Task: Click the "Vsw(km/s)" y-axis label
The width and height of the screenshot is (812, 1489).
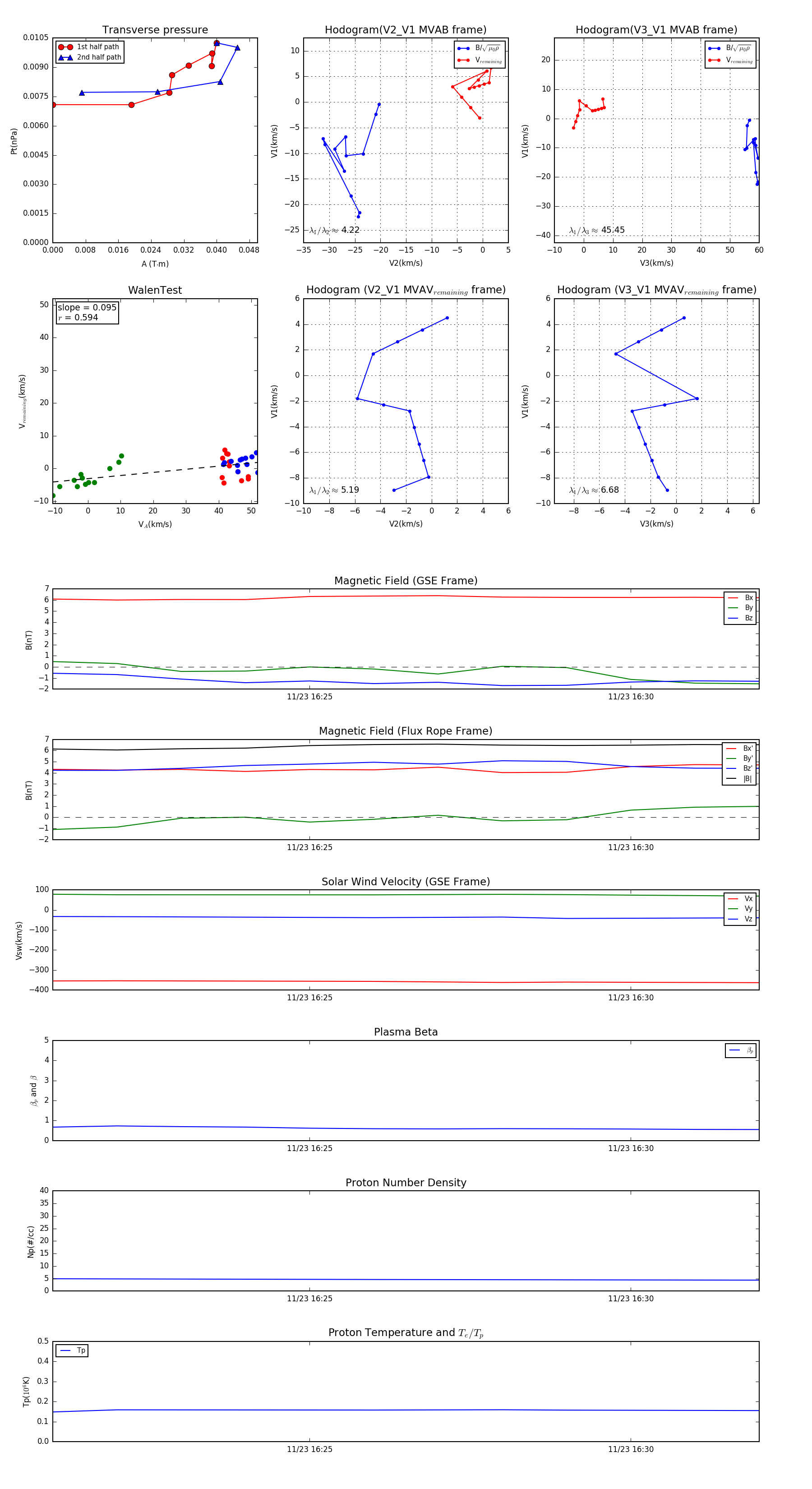Action: pyautogui.click(x=19, y=940)
